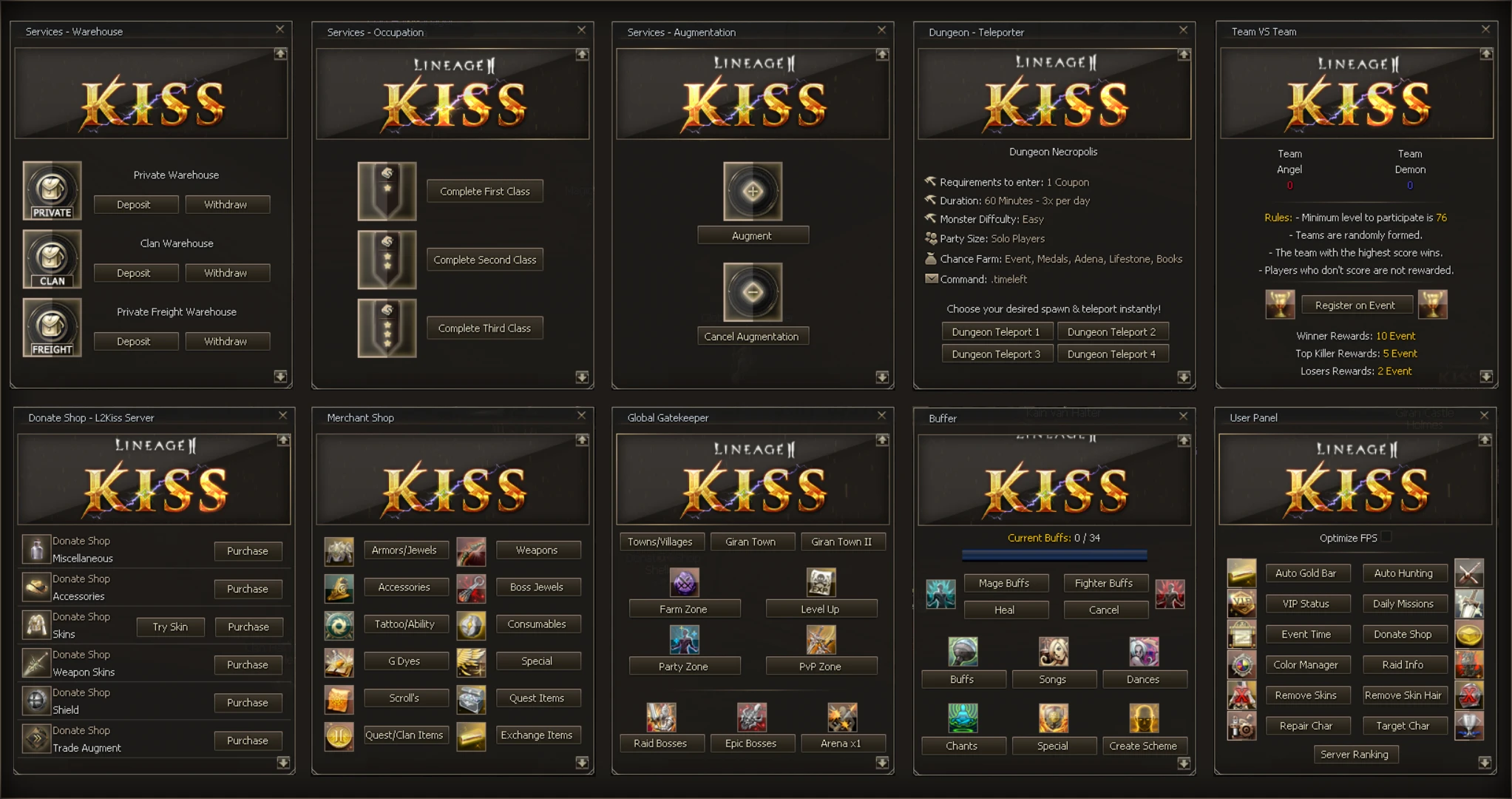Click the First Class badge icon

387,192
